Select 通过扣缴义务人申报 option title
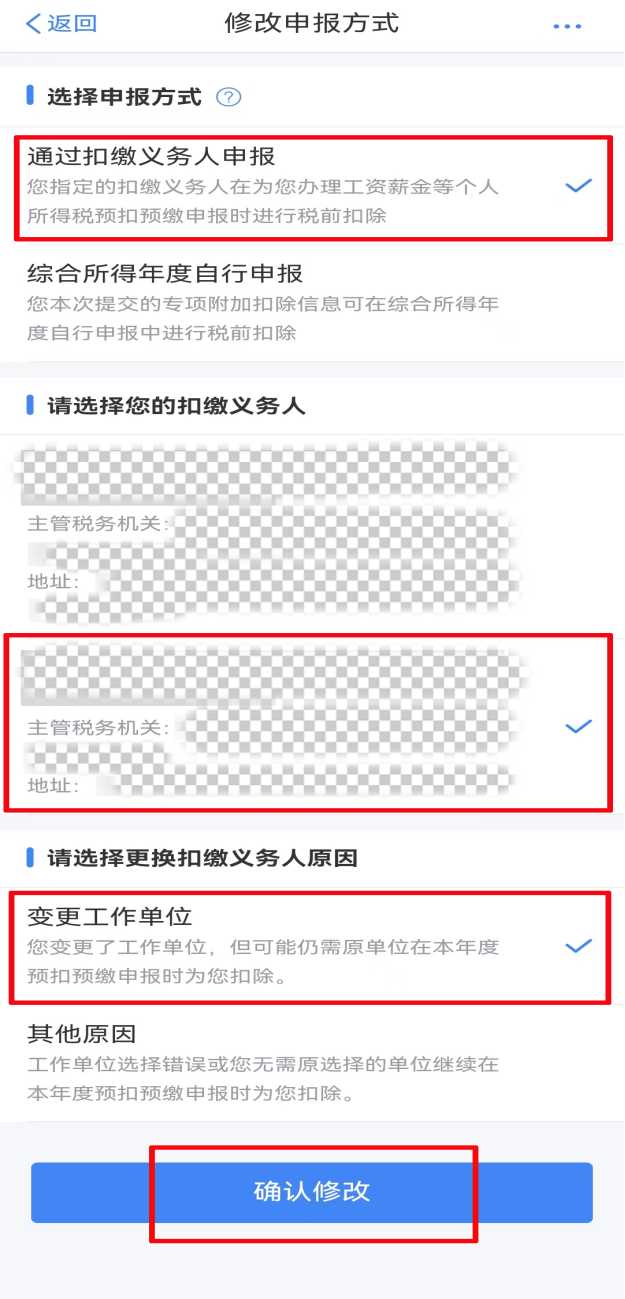The image size is (625, 1299). pos(151,156)
